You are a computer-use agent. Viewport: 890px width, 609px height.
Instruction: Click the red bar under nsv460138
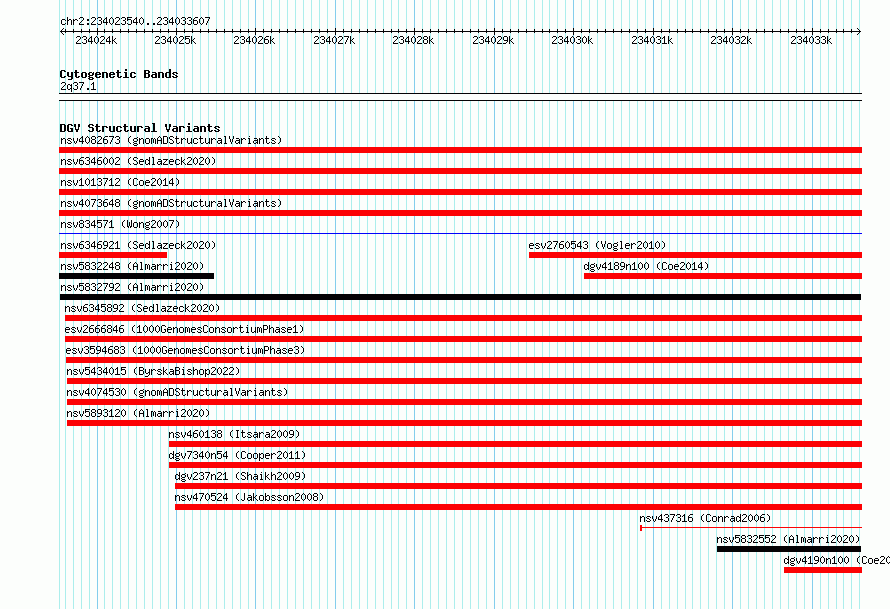pos(515,444)
